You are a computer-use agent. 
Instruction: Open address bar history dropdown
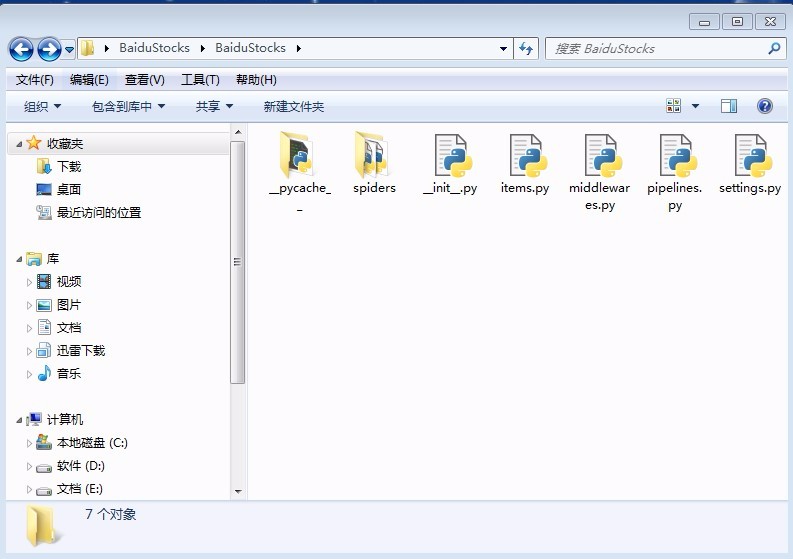[x=503, y=49]
